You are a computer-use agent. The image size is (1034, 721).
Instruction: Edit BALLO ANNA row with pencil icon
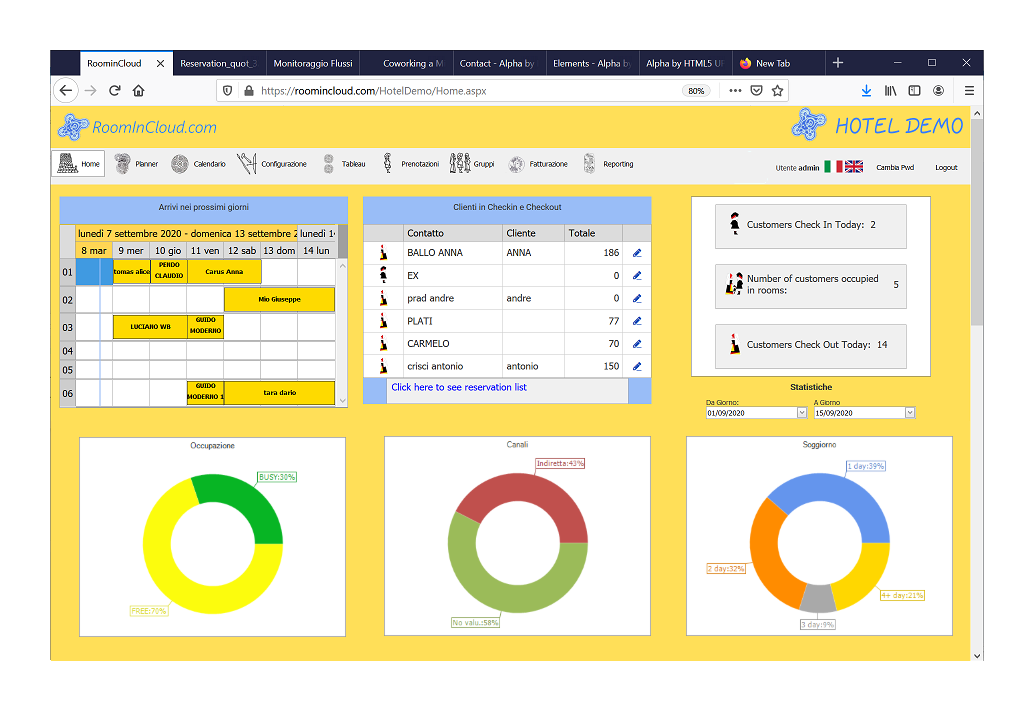pyautogui.click(x=637, y=253)
